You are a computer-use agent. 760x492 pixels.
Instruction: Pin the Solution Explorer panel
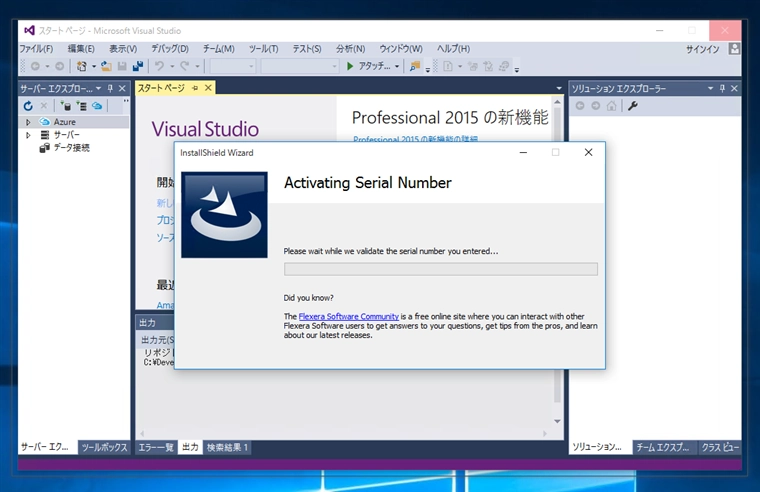[722, 88]
